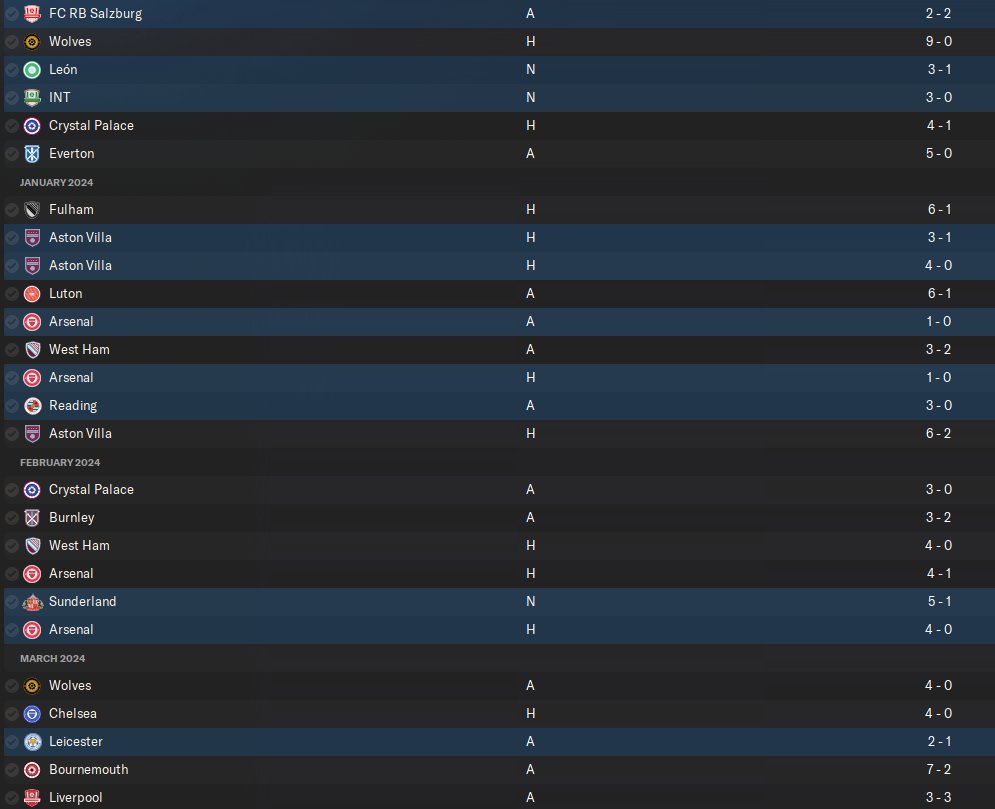This screenshot has height=809, width=995.
Task: Toggle the check circle beside Everton
Action: [x=11, y=154]
